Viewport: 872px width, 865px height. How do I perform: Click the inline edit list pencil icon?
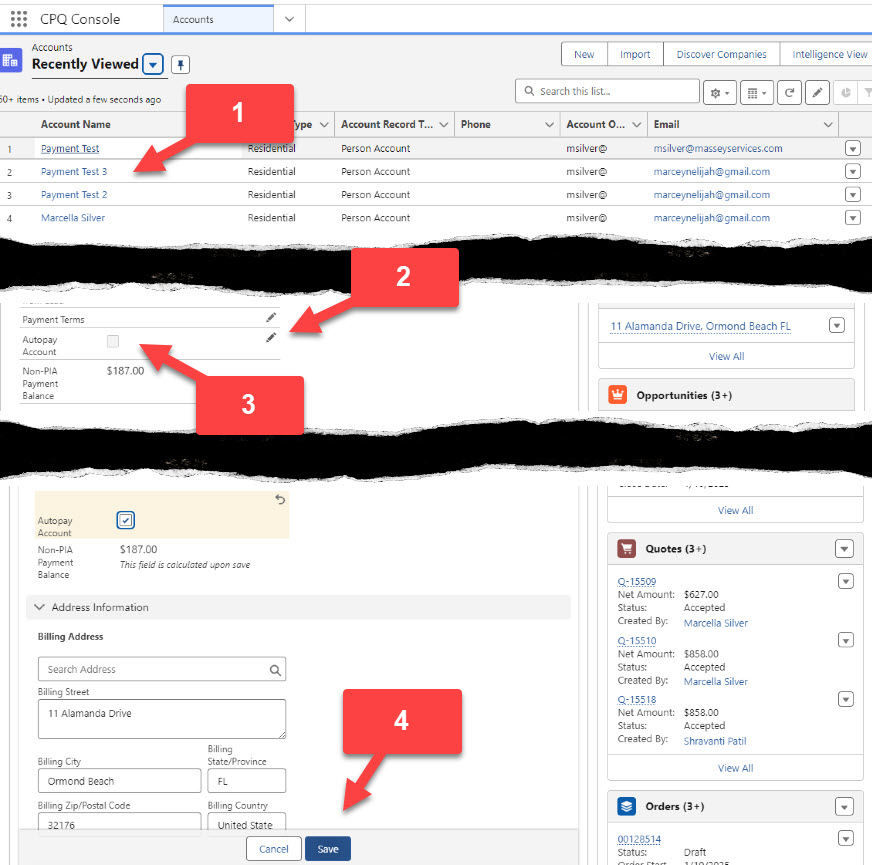[817, 92]
